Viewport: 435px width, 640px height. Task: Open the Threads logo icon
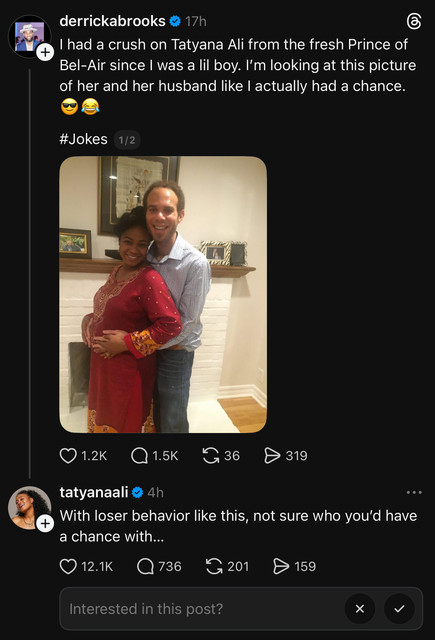[x=414, y=21]
